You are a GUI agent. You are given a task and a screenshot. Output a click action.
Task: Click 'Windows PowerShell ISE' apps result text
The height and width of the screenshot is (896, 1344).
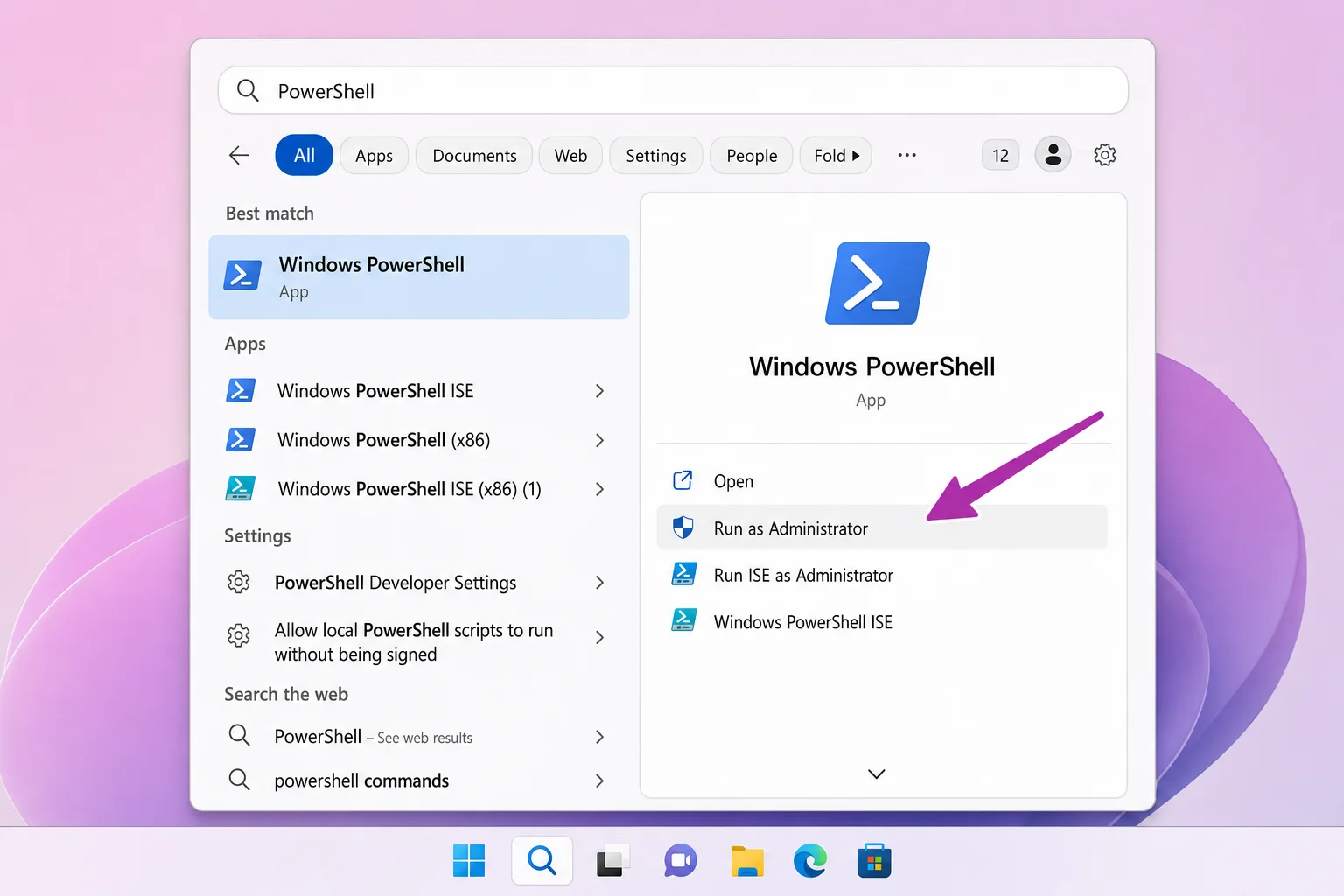[x=375, y=391]
